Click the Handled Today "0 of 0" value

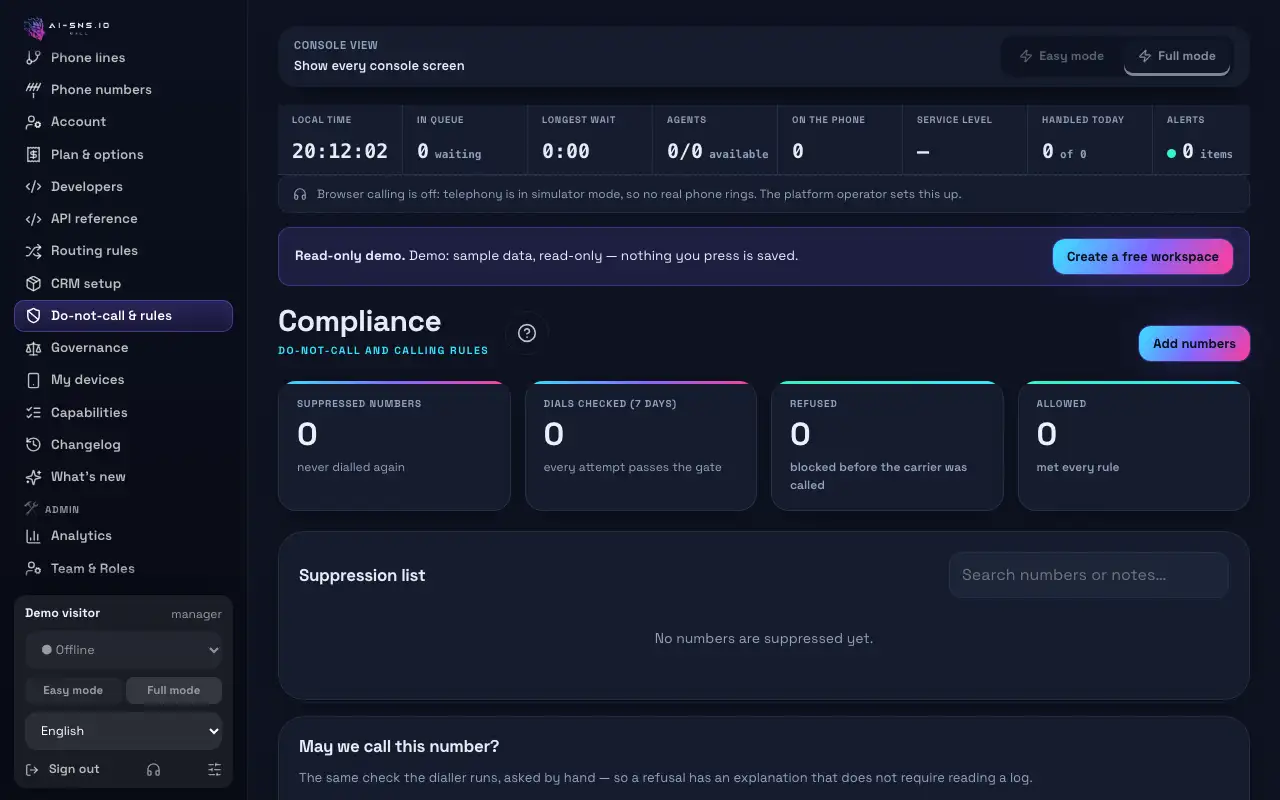tap(1064, 152)
